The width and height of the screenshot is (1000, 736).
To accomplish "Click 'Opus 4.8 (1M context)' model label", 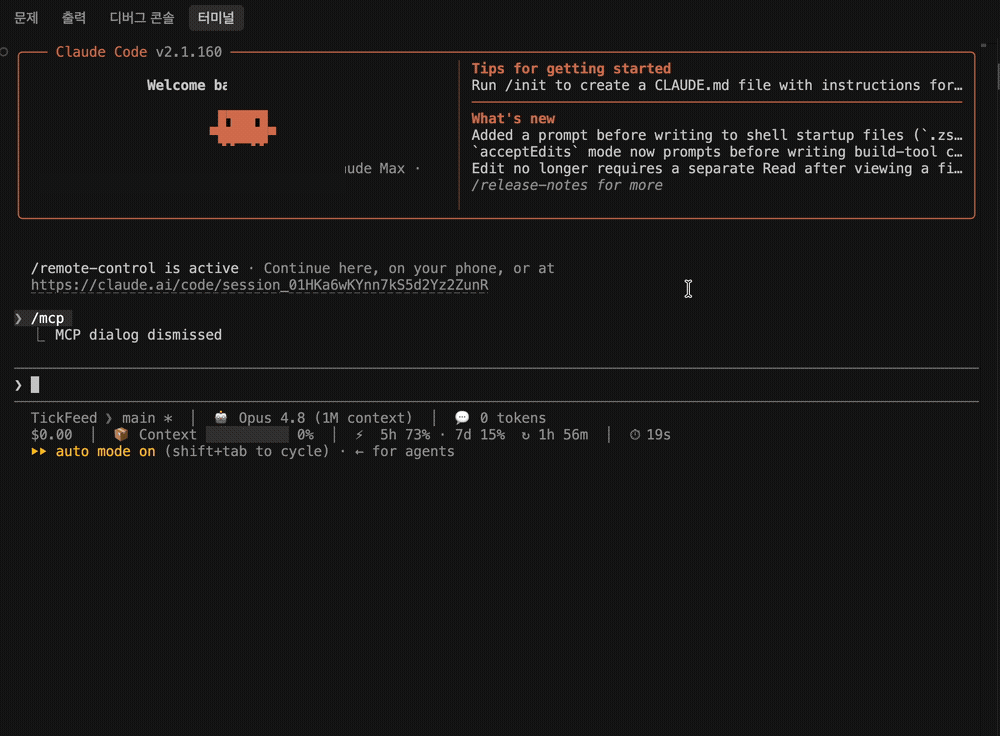I will (325, 418).
